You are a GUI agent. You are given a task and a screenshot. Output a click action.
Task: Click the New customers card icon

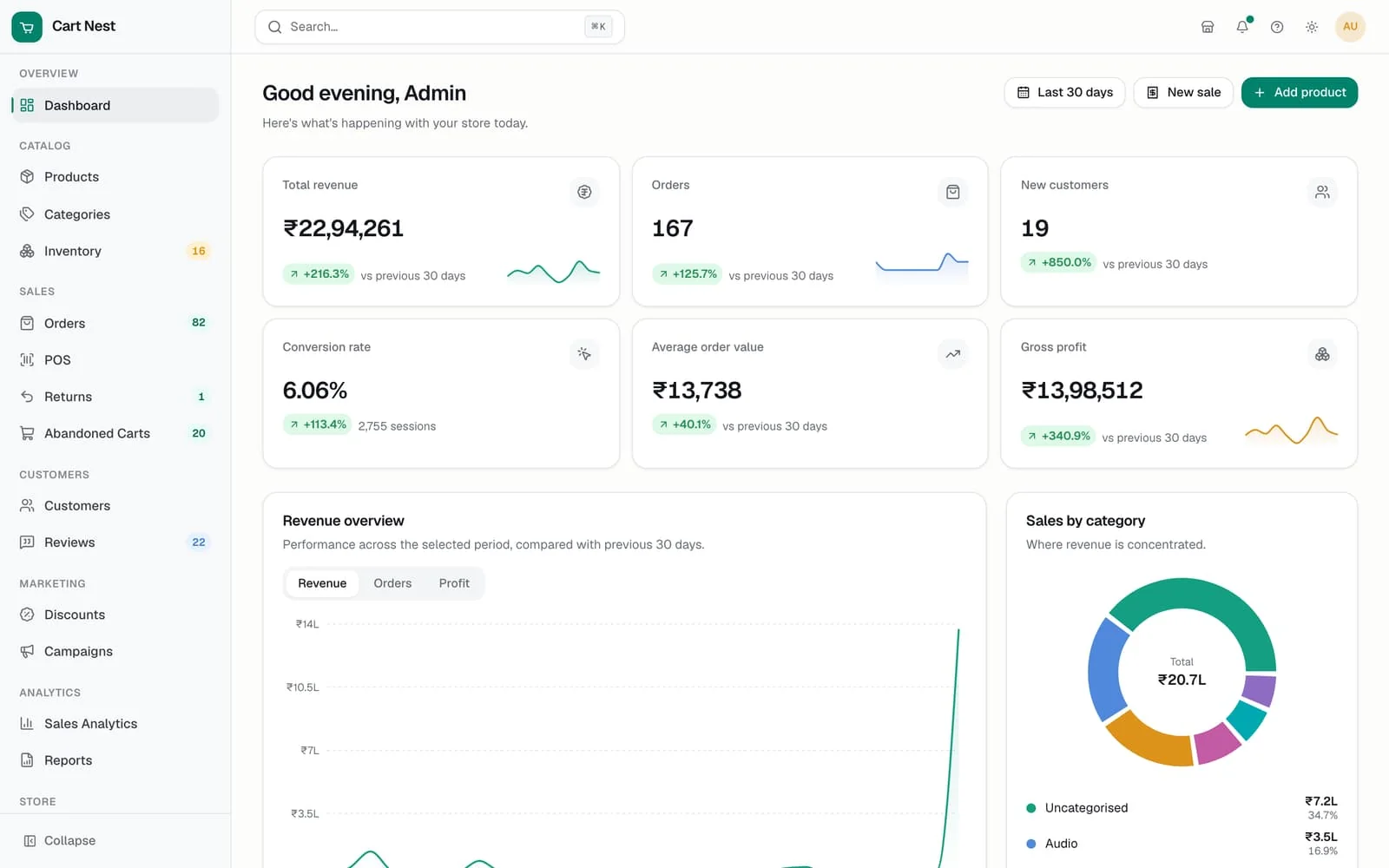(x=1322, y=192)
